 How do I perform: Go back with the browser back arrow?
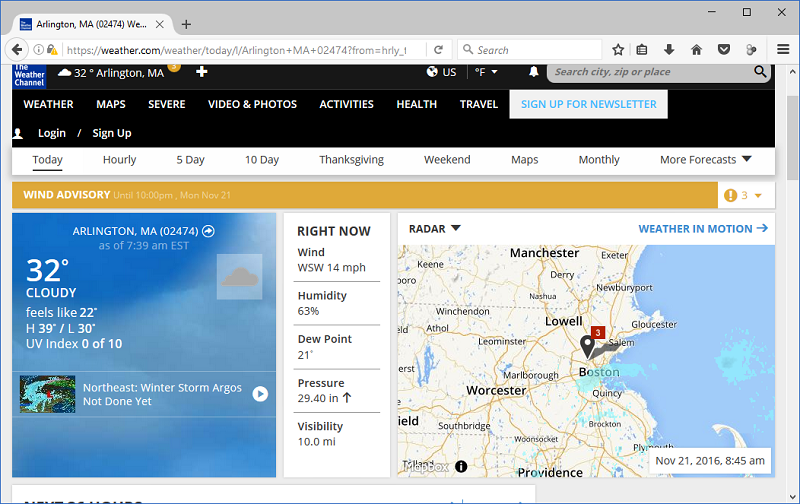pos(17,50)
